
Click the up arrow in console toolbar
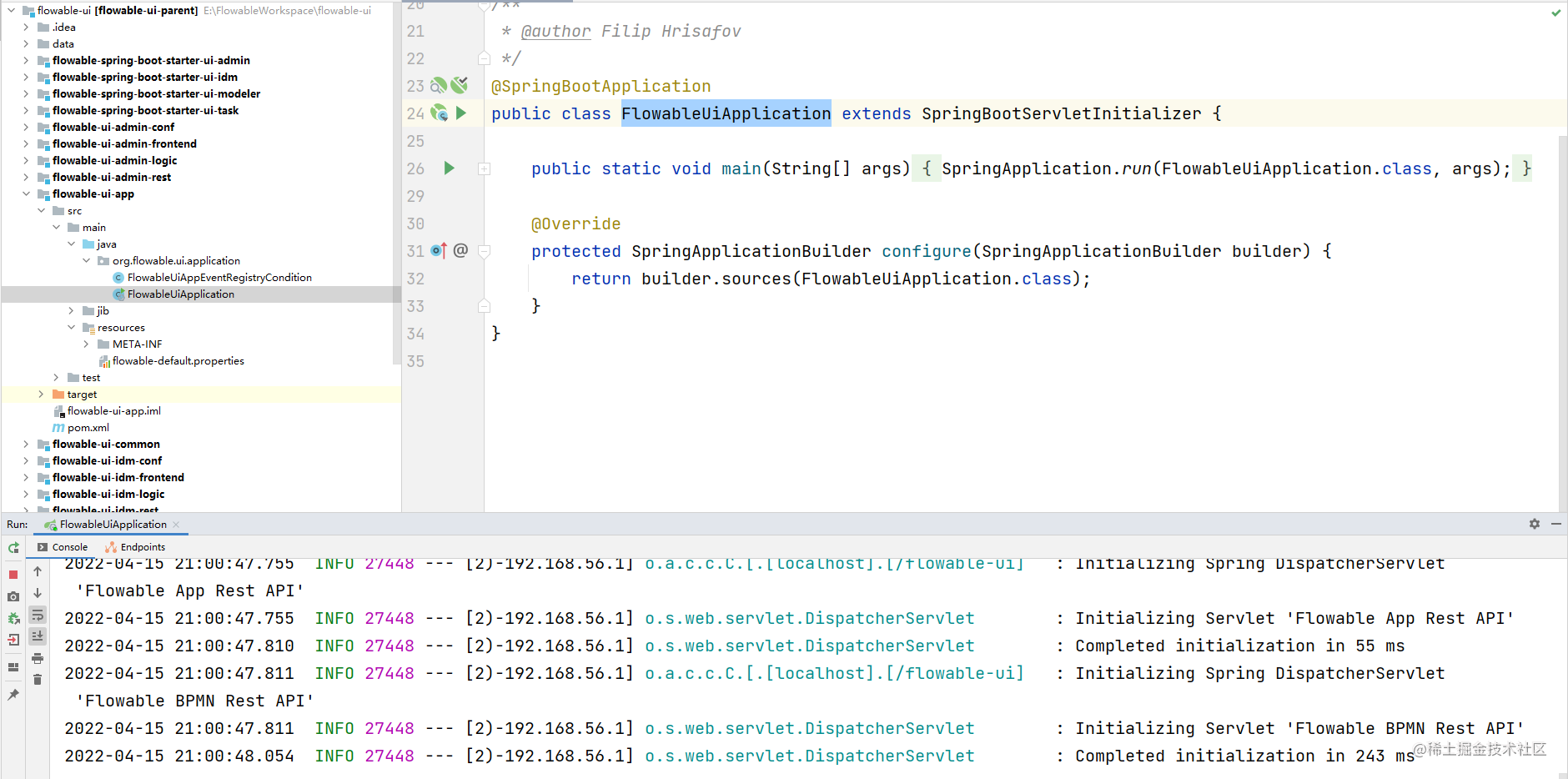point(38,571)
